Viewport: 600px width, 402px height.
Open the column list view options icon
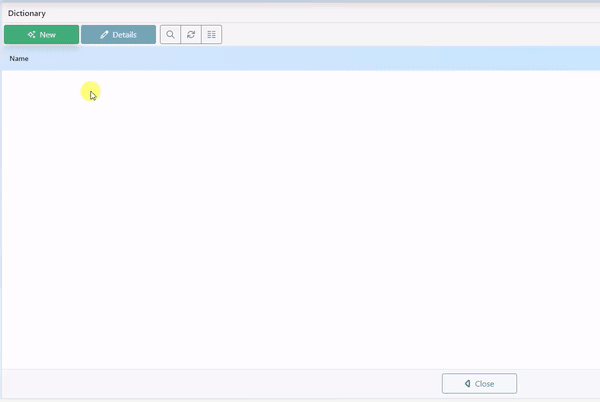click(211, 35)
